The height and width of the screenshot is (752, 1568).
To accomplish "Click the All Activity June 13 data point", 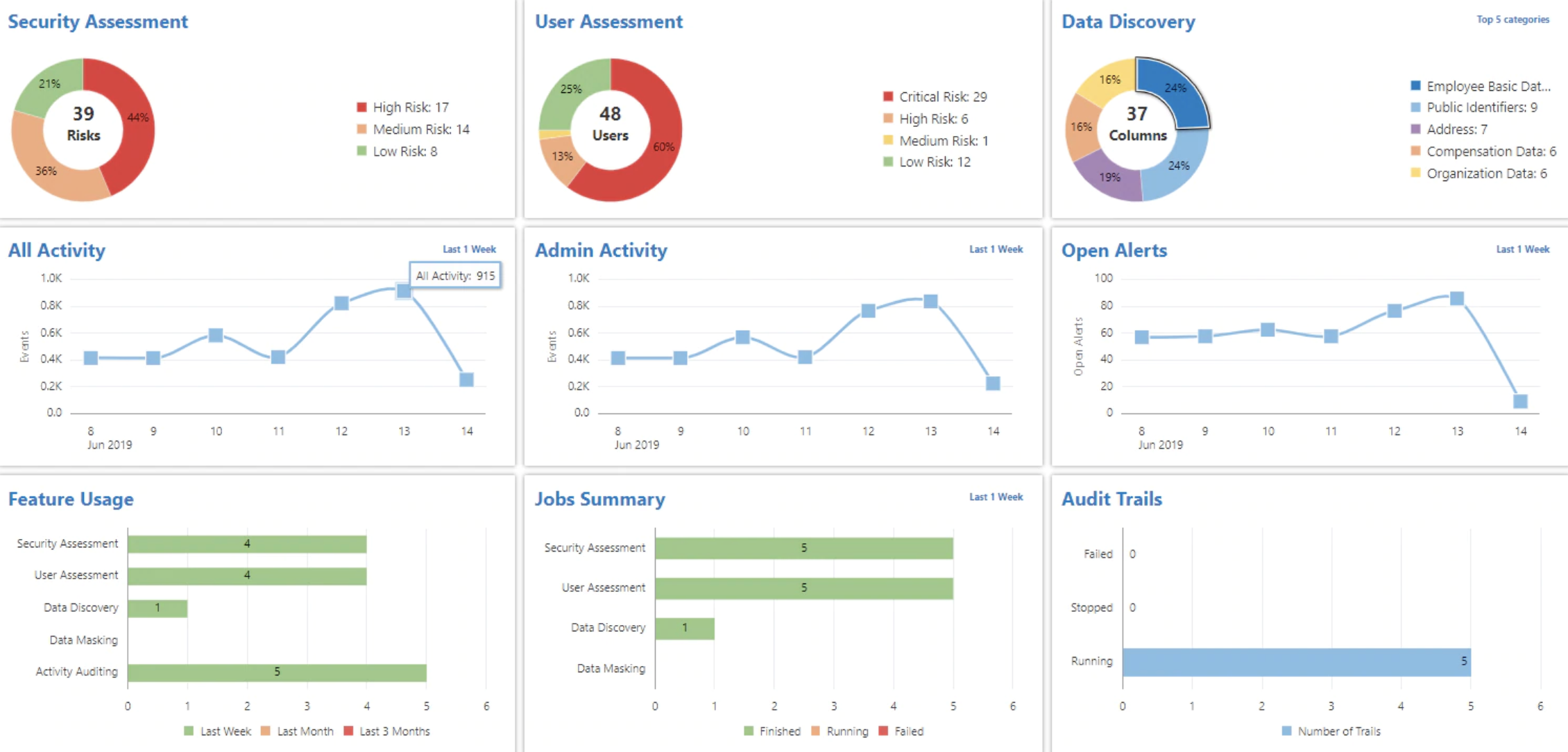I will pos(404,291).
